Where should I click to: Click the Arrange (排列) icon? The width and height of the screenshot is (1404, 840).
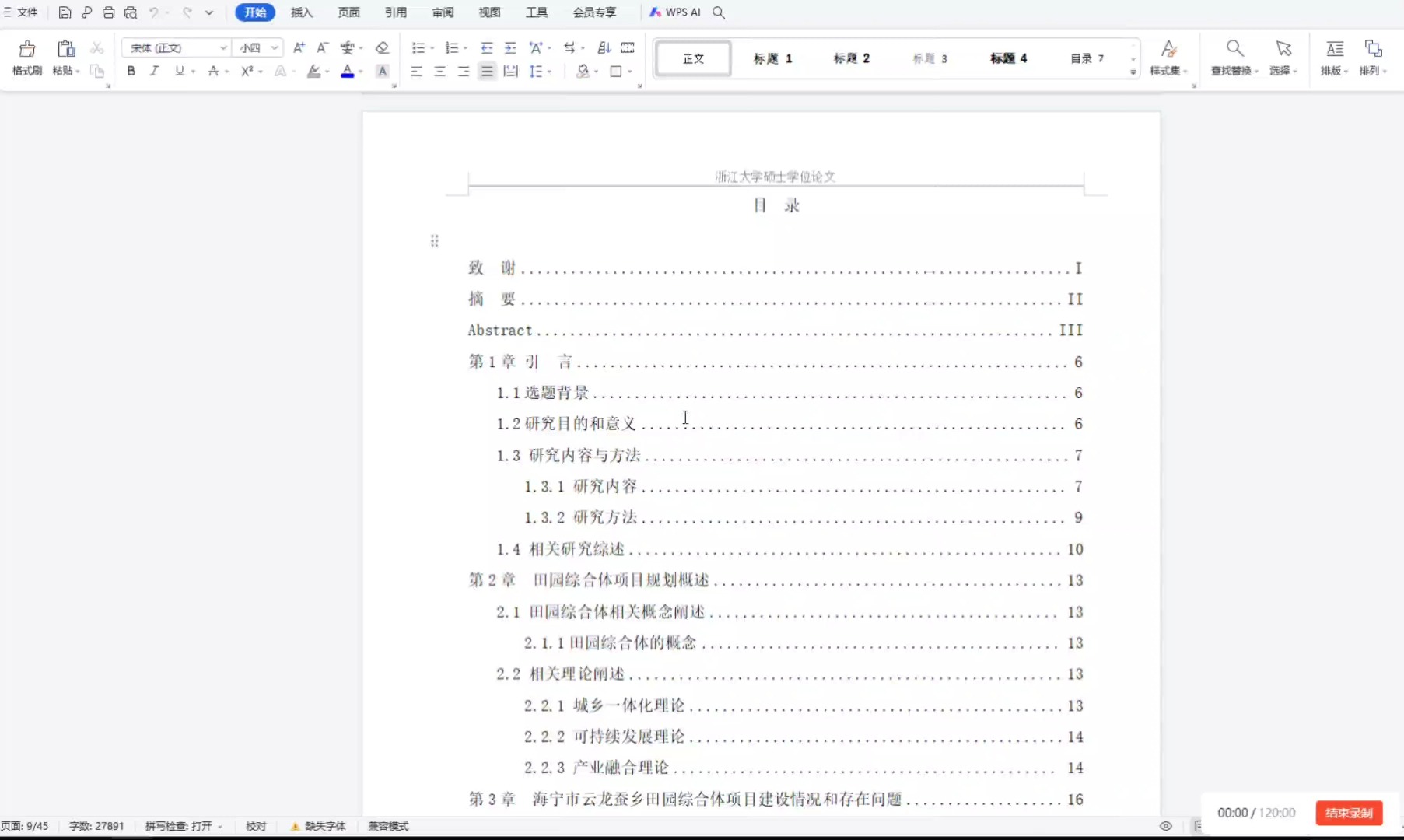tap(1374, 49)
